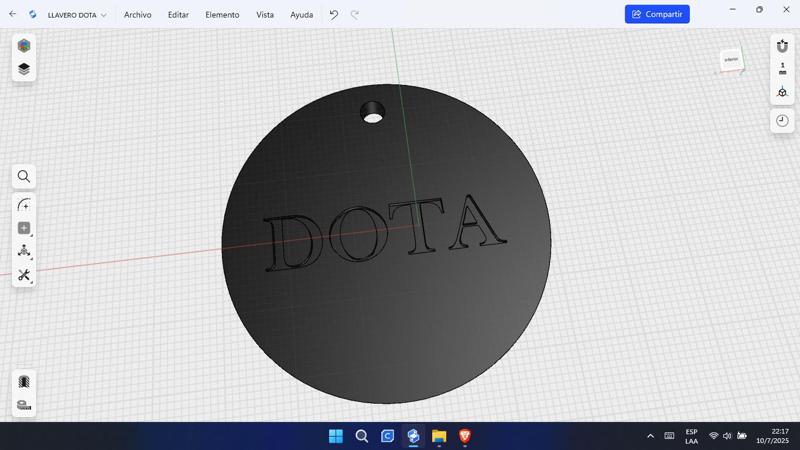Open the striped visualization icon
800x450 pixels.
24,382
